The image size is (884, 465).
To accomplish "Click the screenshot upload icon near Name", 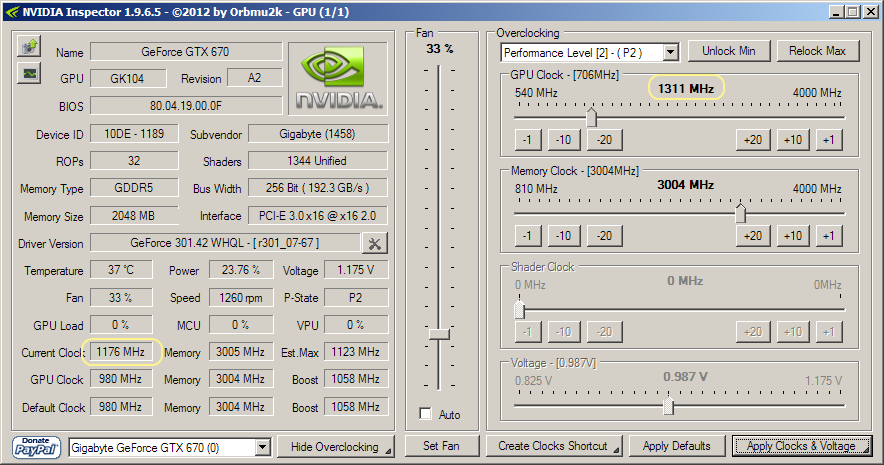I will pos(29,46).
